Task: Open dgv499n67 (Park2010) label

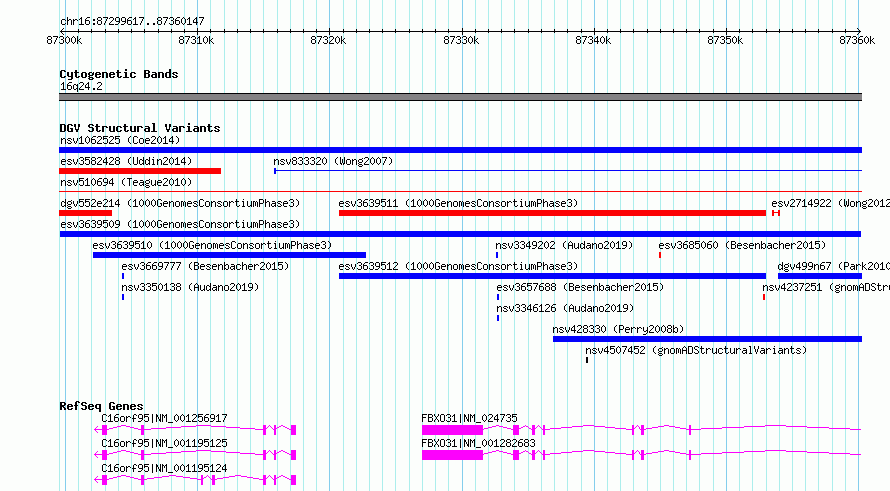Action: 833,266
